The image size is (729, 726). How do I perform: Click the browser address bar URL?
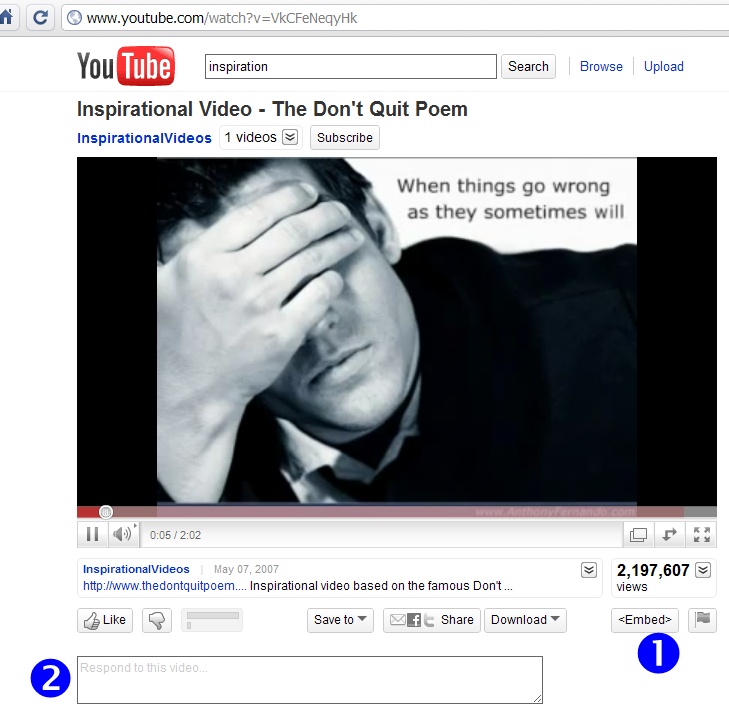point(222,18)
